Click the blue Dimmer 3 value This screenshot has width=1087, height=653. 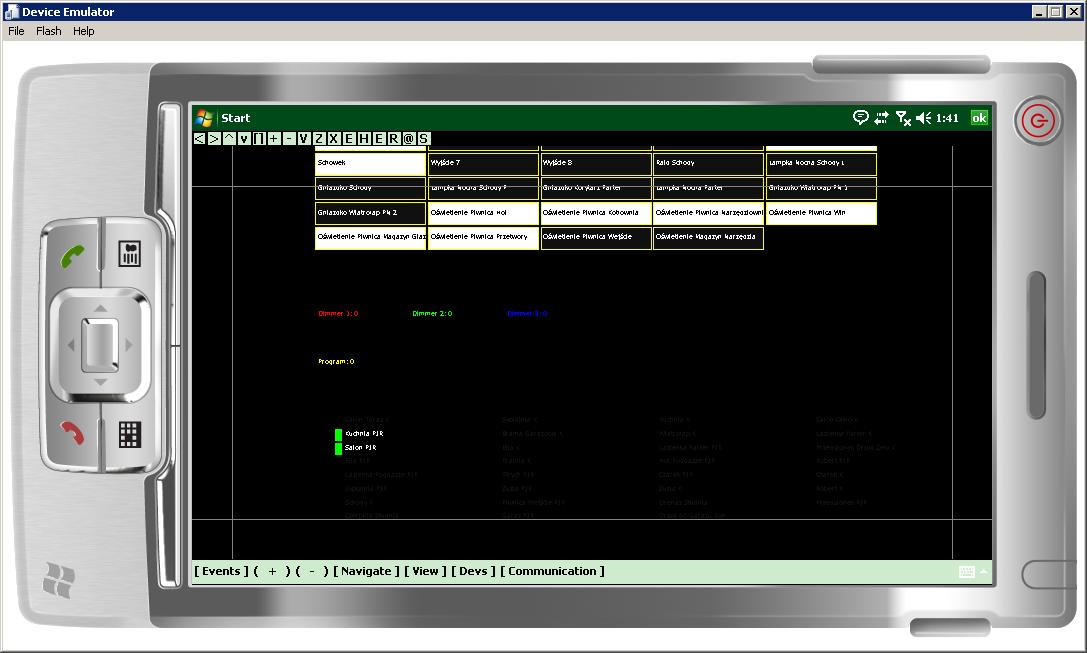click(527, 314)
